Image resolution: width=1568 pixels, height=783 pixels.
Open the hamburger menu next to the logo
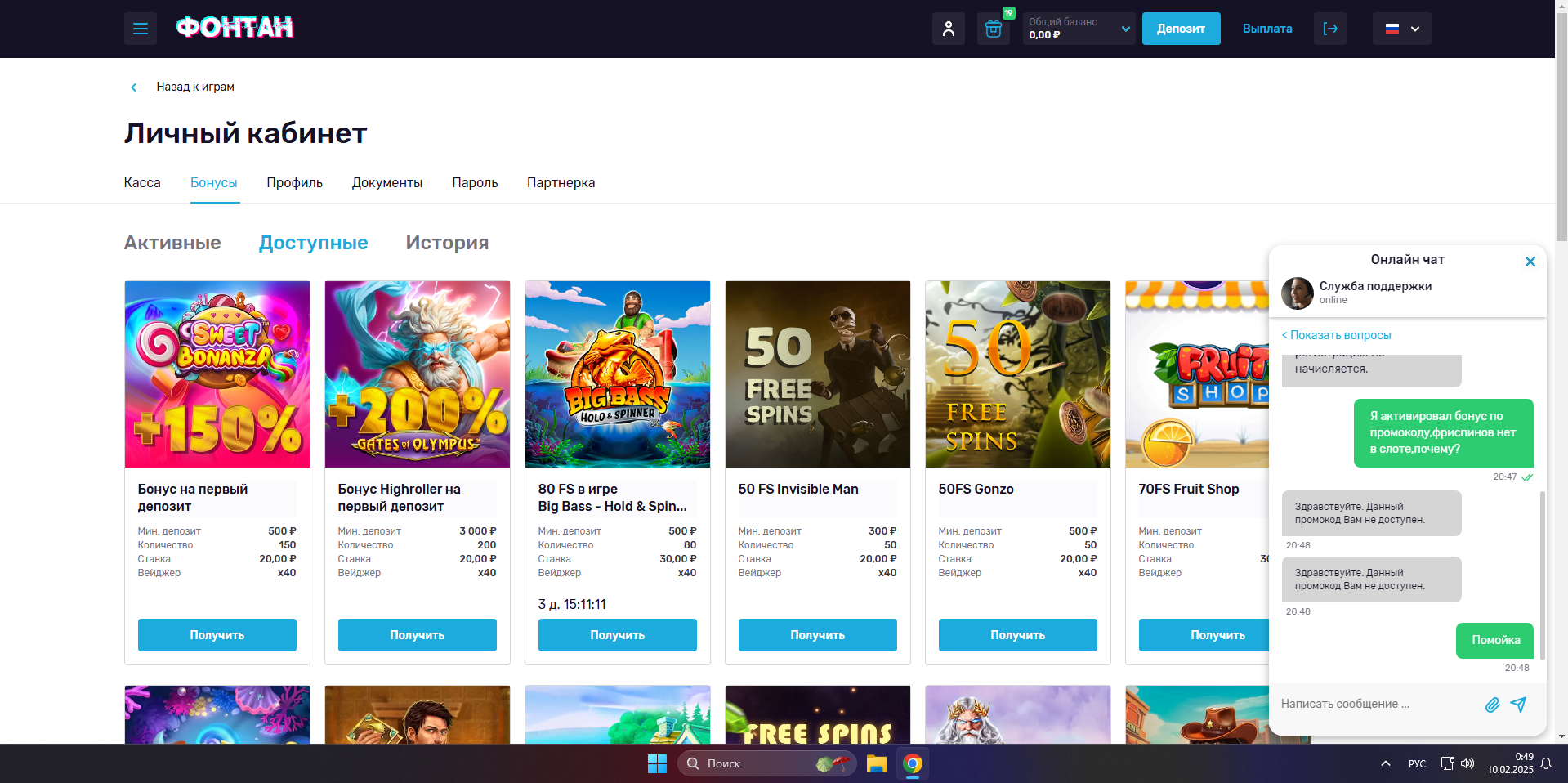141,29
